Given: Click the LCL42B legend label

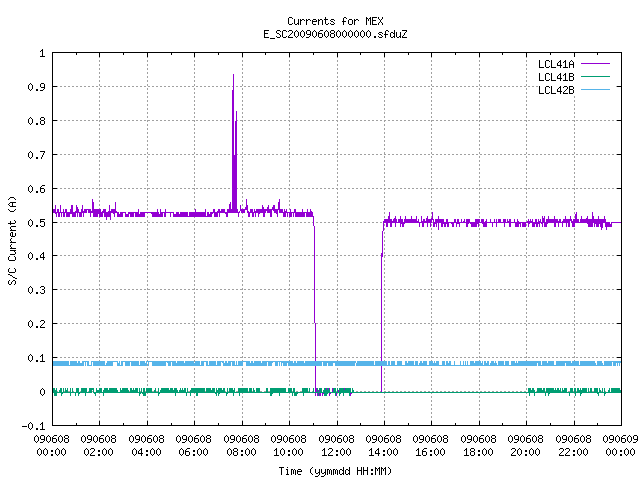Looking at the screenshot, I should 556,90.
